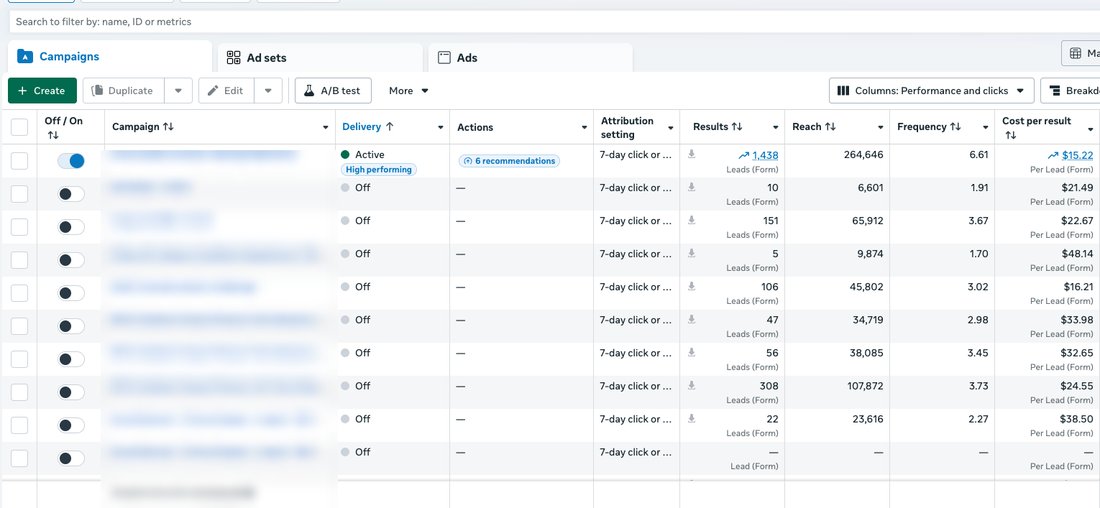This screenshot has height=508, width=1100.
Task: Click the download icon beside 47 results
Action: pyautogui.click(x=691, y=319)
